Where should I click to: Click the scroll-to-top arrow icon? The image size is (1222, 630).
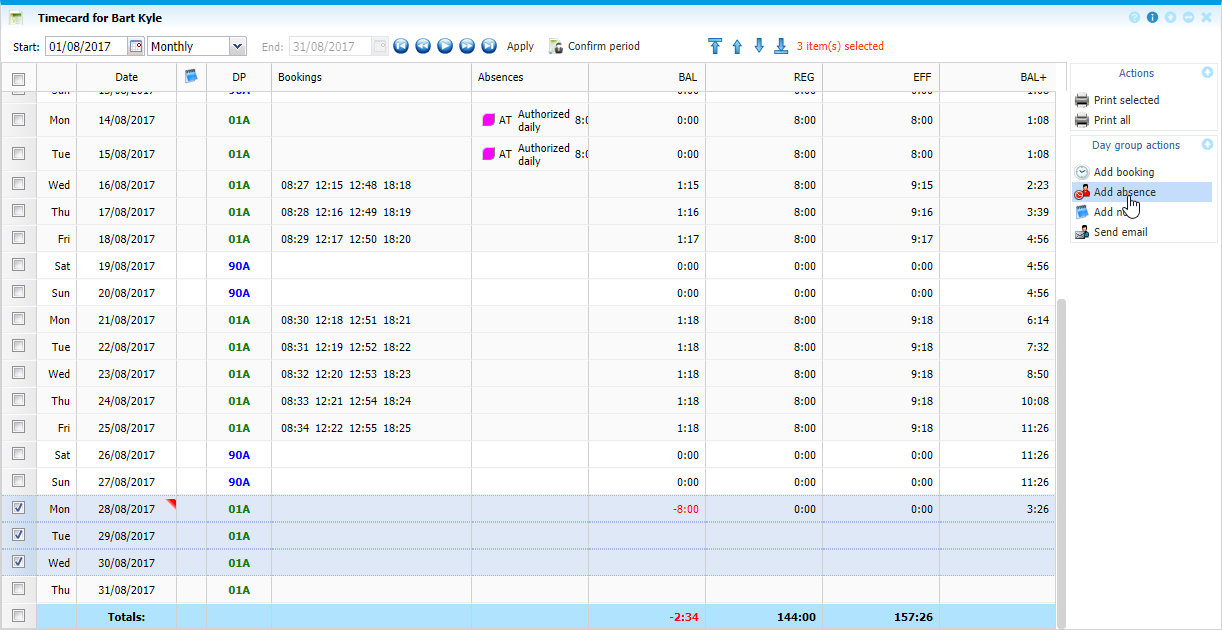714,46
